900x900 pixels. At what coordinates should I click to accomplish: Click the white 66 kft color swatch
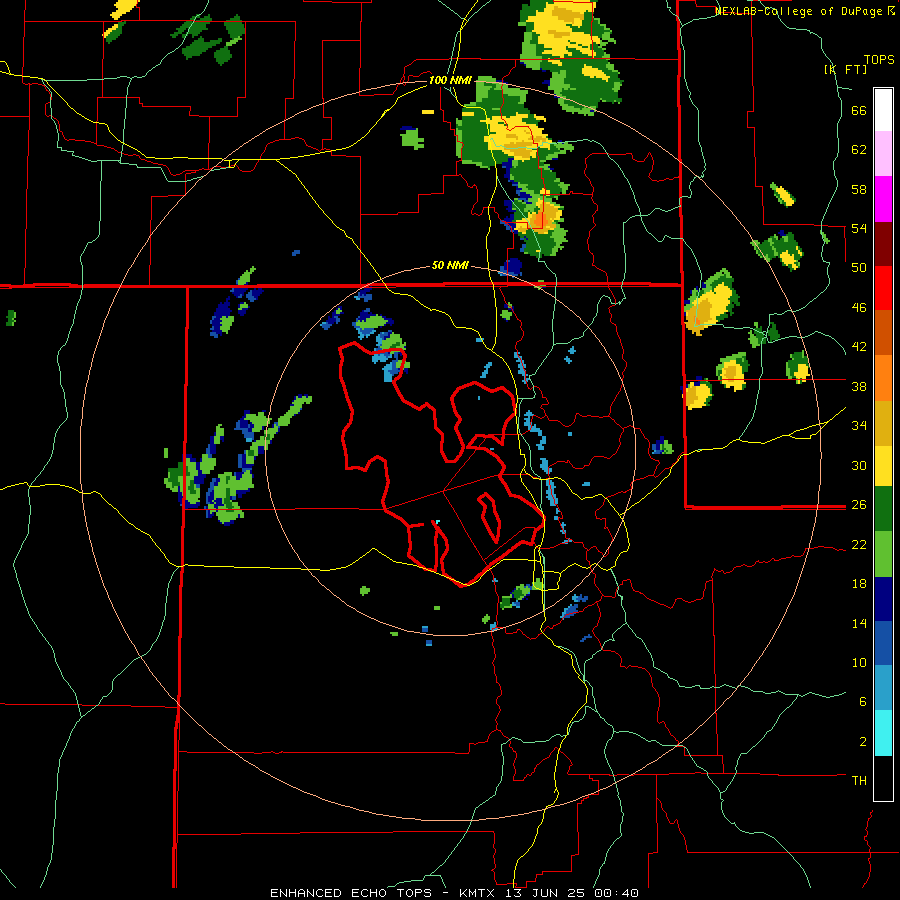tap(883, 110)
